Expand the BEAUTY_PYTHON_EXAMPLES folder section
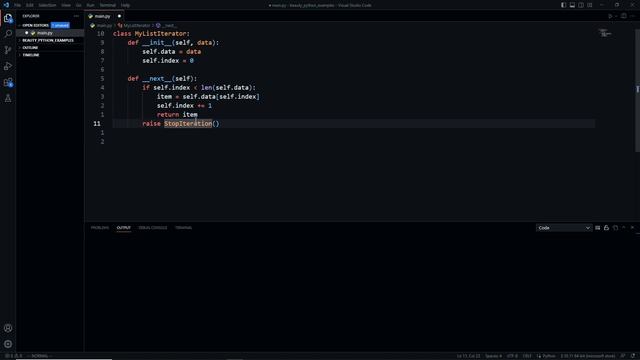 (48, 40)
